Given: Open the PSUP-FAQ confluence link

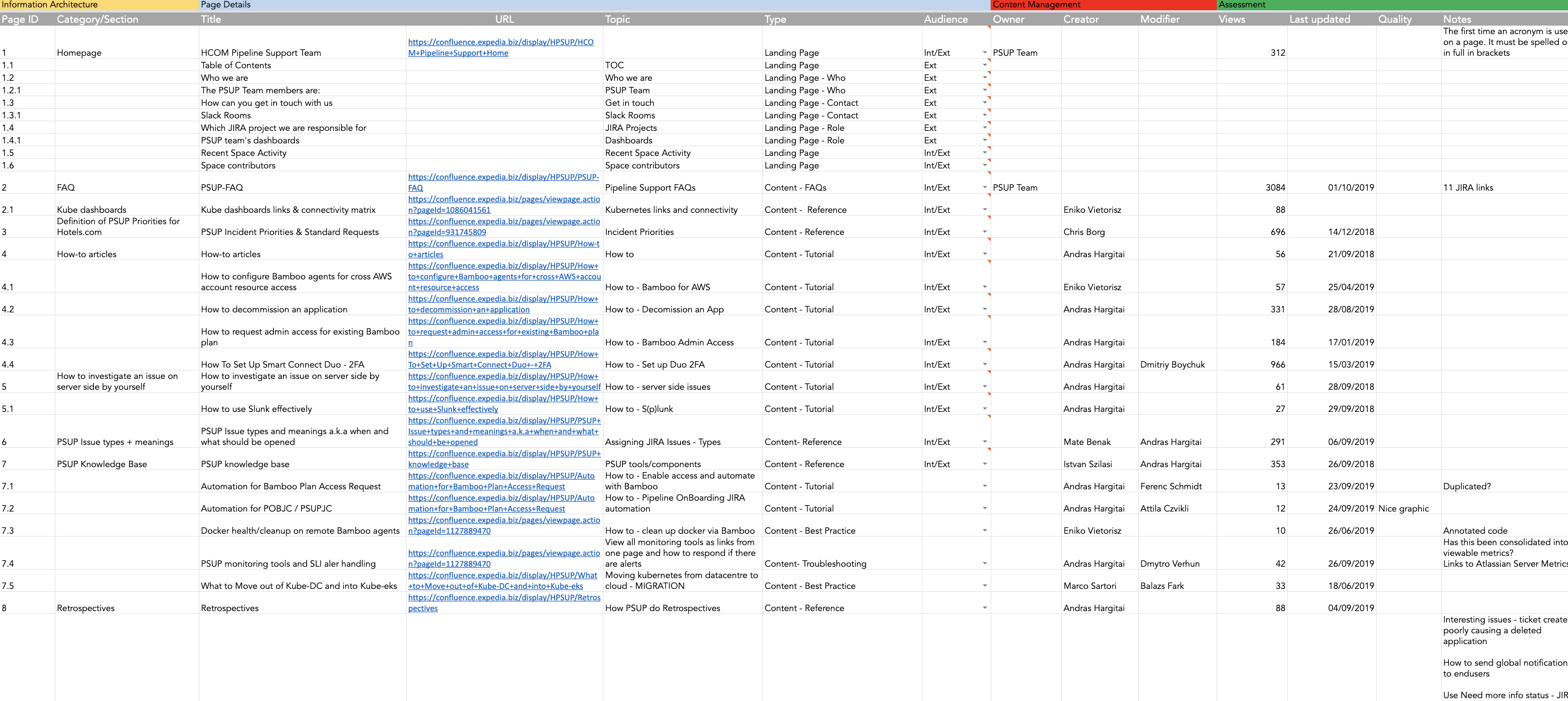Looking at the screenshot, I should pyautogui.click(x=503, y=177).
